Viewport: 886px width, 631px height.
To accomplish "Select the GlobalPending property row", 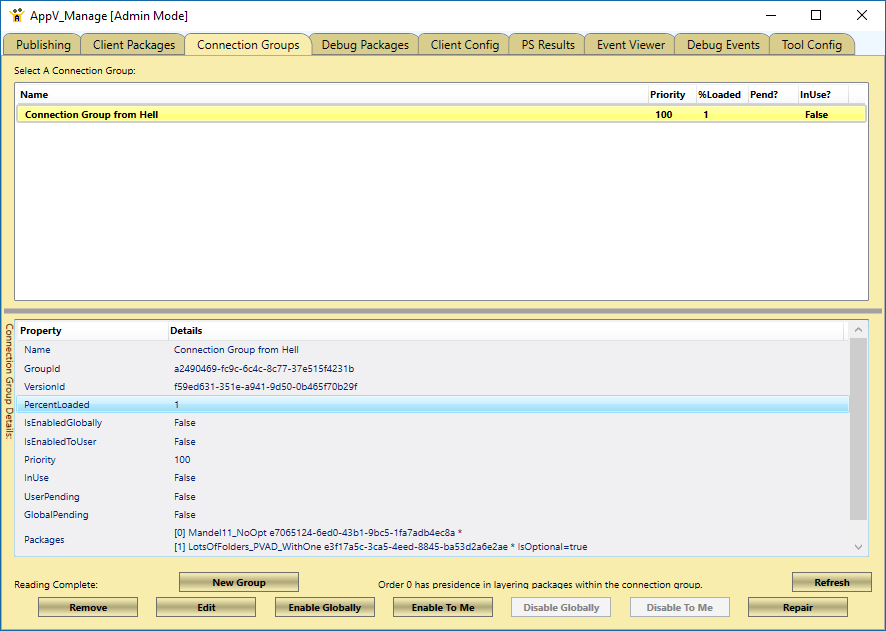I will click(x=433, y=515).
